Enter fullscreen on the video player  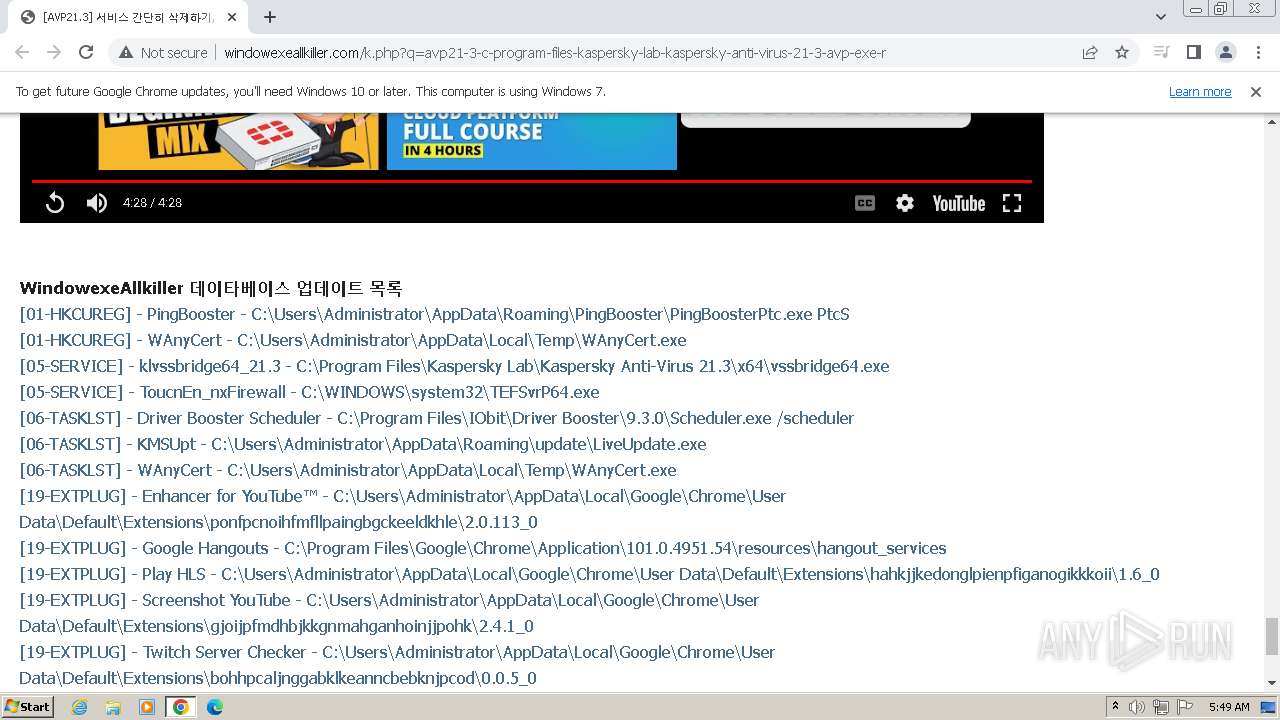(1012, 203)
